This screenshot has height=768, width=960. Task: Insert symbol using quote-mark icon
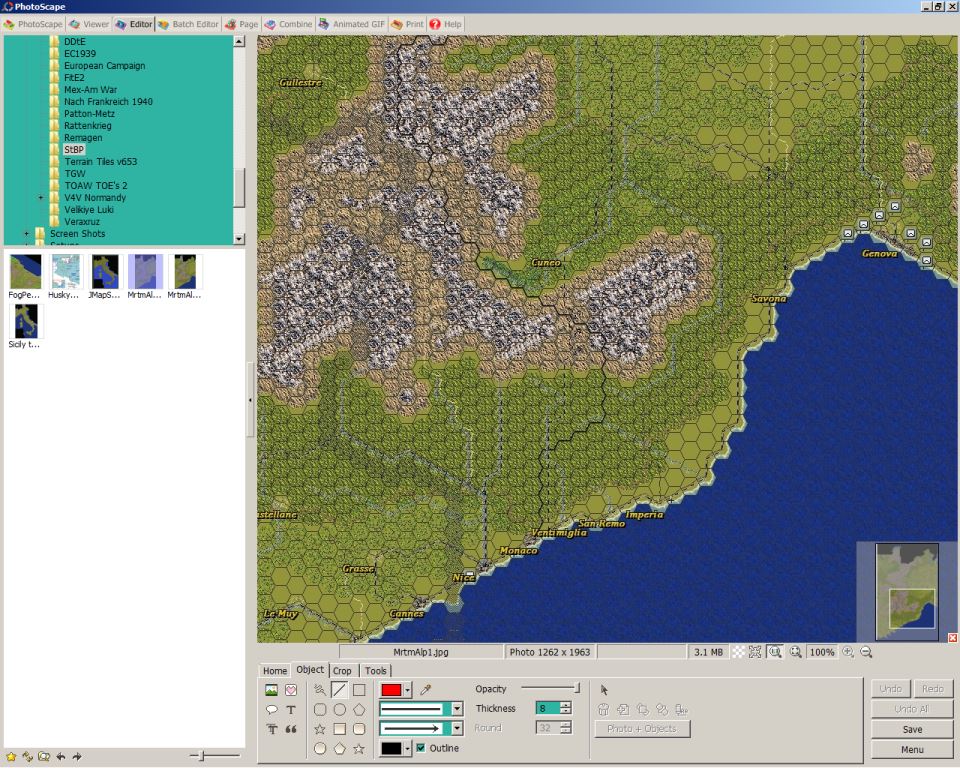click(x=291, y=729)
